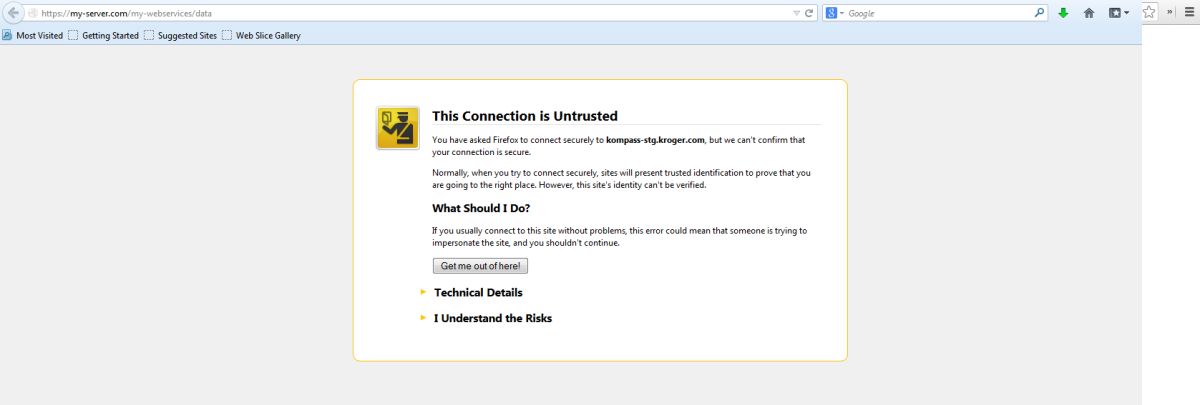Image resolution: width=1200 pixels, height=405 pixels.
Task: Click the search magnifier icon
Action: 1039,14
